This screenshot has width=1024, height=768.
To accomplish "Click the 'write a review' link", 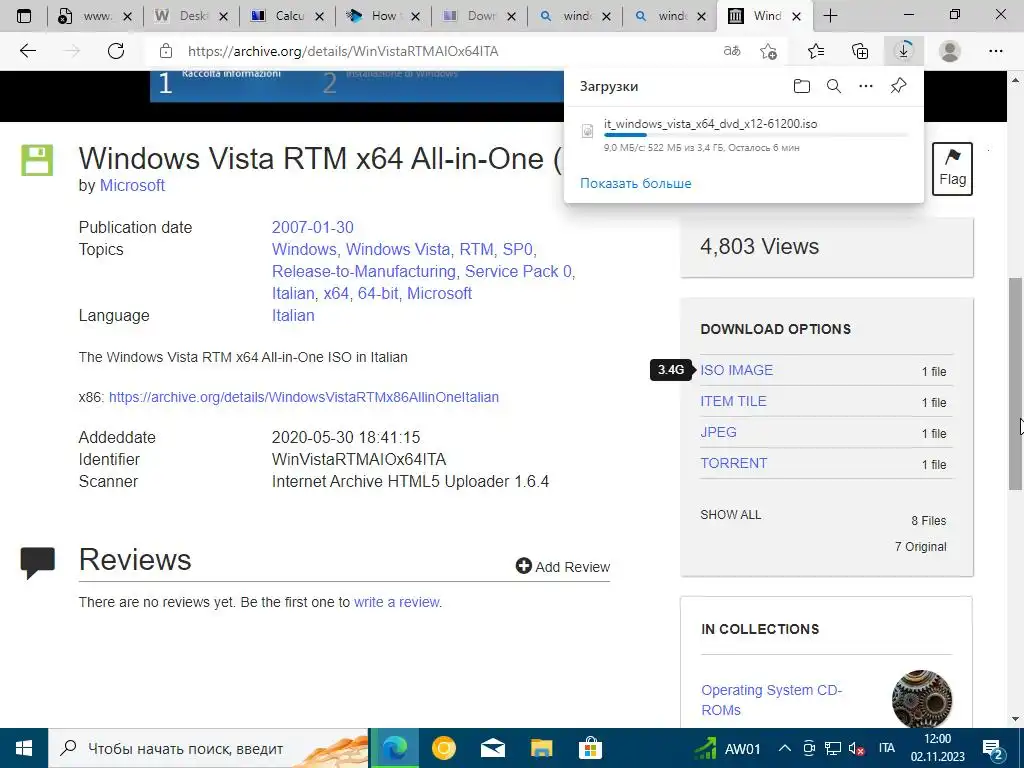I will click(x=396, y=602).
